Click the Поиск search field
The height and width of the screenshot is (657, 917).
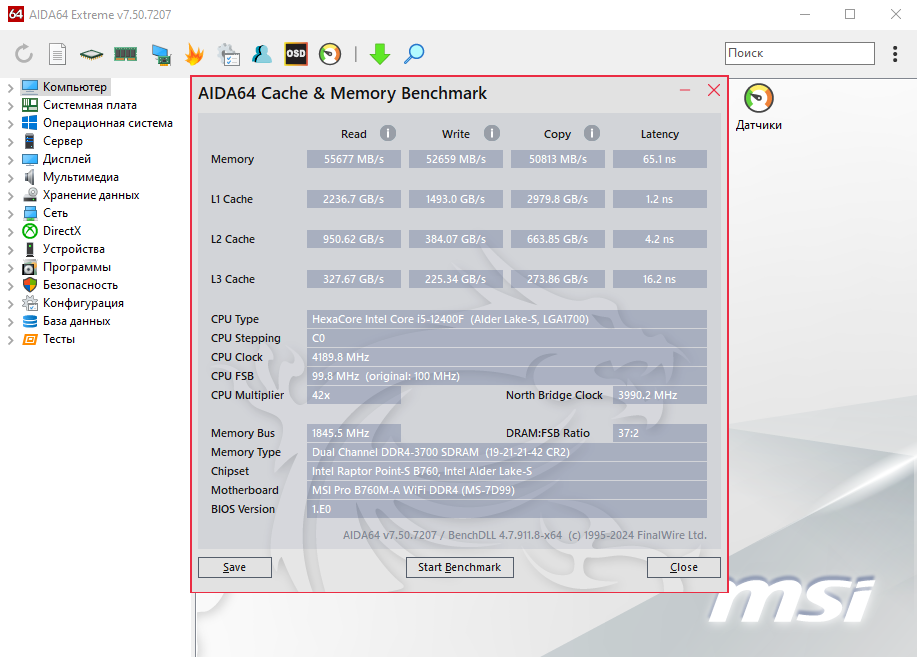point(799,53)
